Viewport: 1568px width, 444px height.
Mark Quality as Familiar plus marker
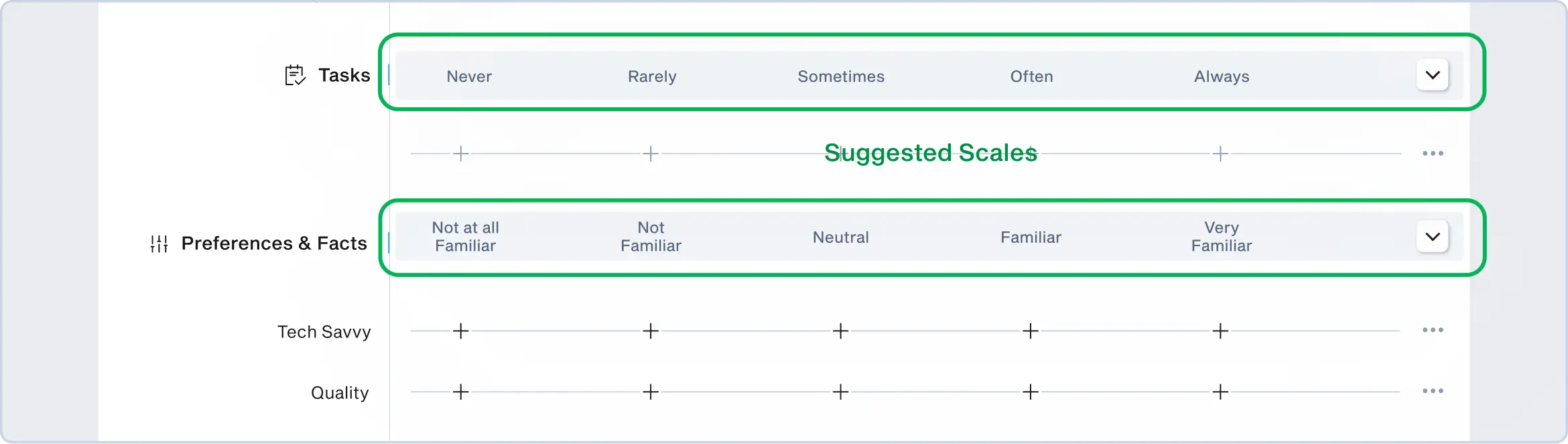point(1031,392)
